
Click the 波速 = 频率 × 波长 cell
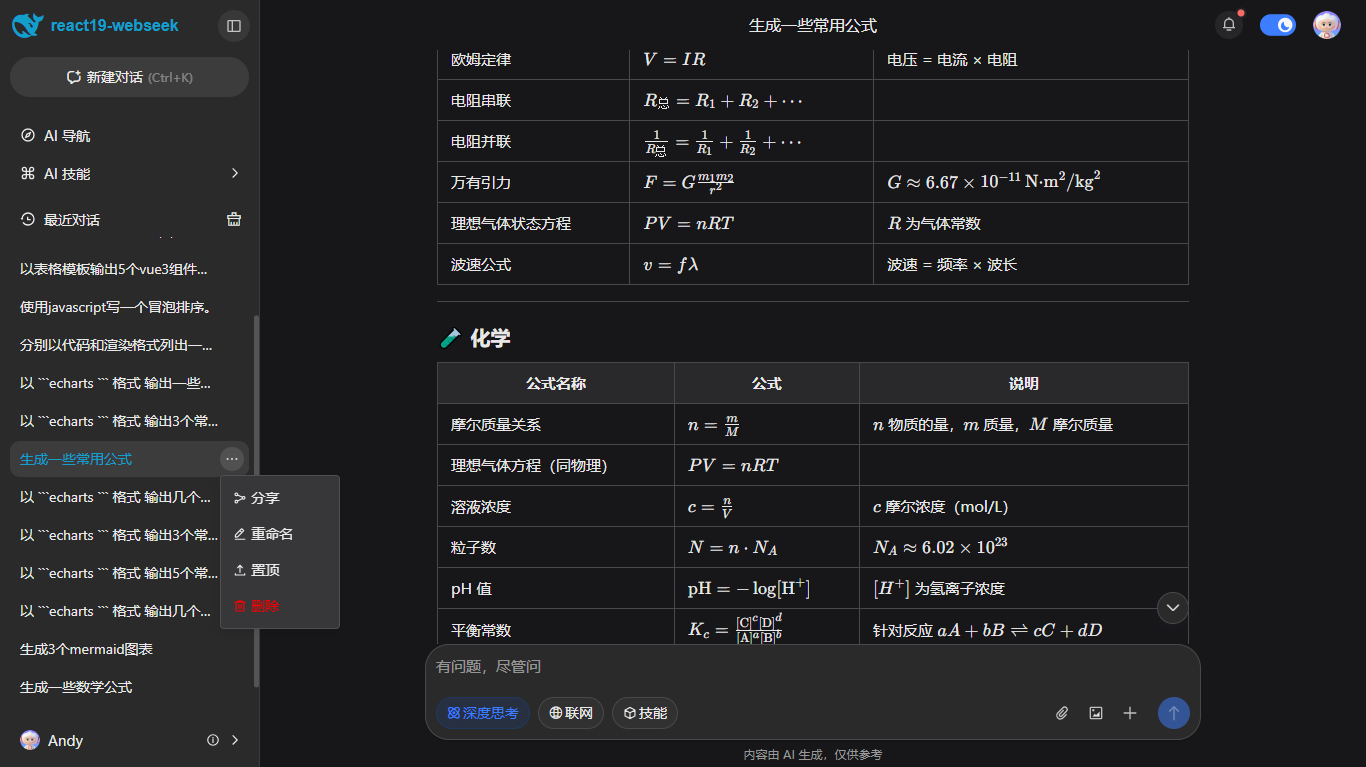pos(1031,265)
